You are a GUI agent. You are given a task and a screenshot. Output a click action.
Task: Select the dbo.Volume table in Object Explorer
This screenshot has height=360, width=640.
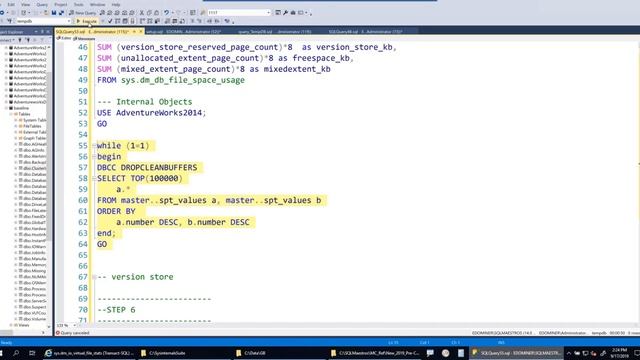34,319
